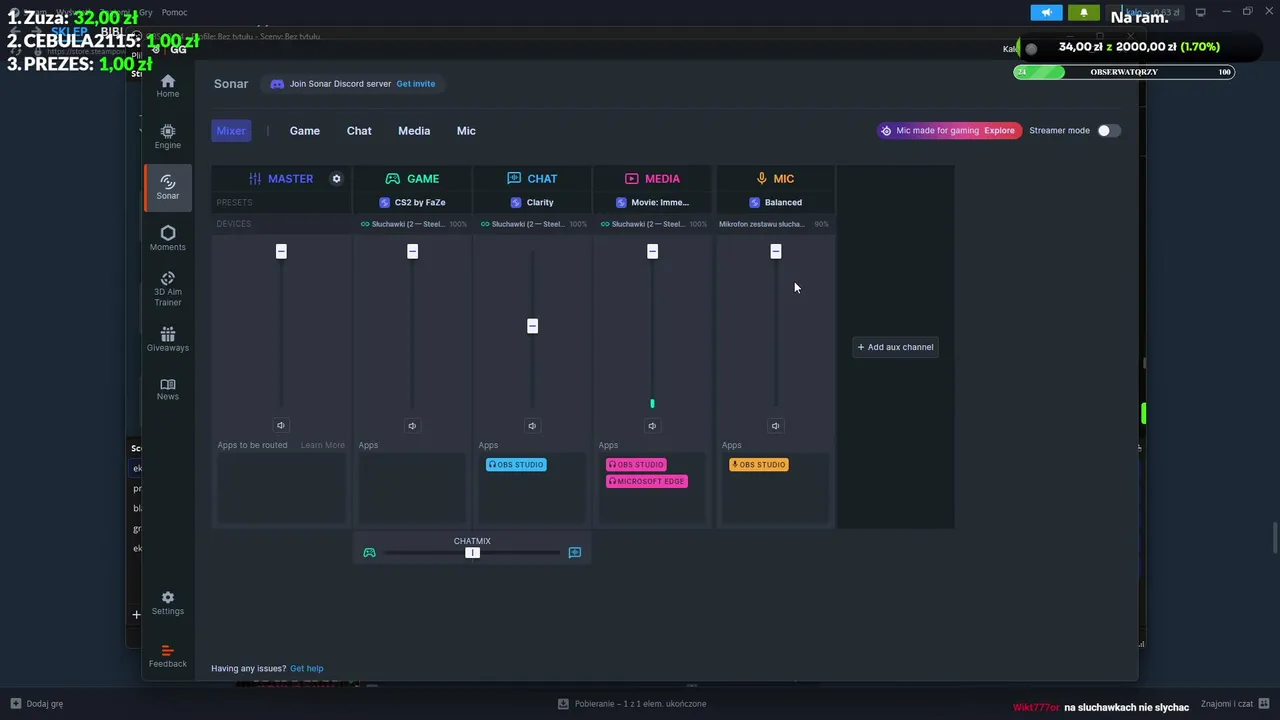Image resolution: width=1280 pixels, height=720 pixels.
Task: Click the blue megaphone icon at top
Action: [x=1046, y=13]
